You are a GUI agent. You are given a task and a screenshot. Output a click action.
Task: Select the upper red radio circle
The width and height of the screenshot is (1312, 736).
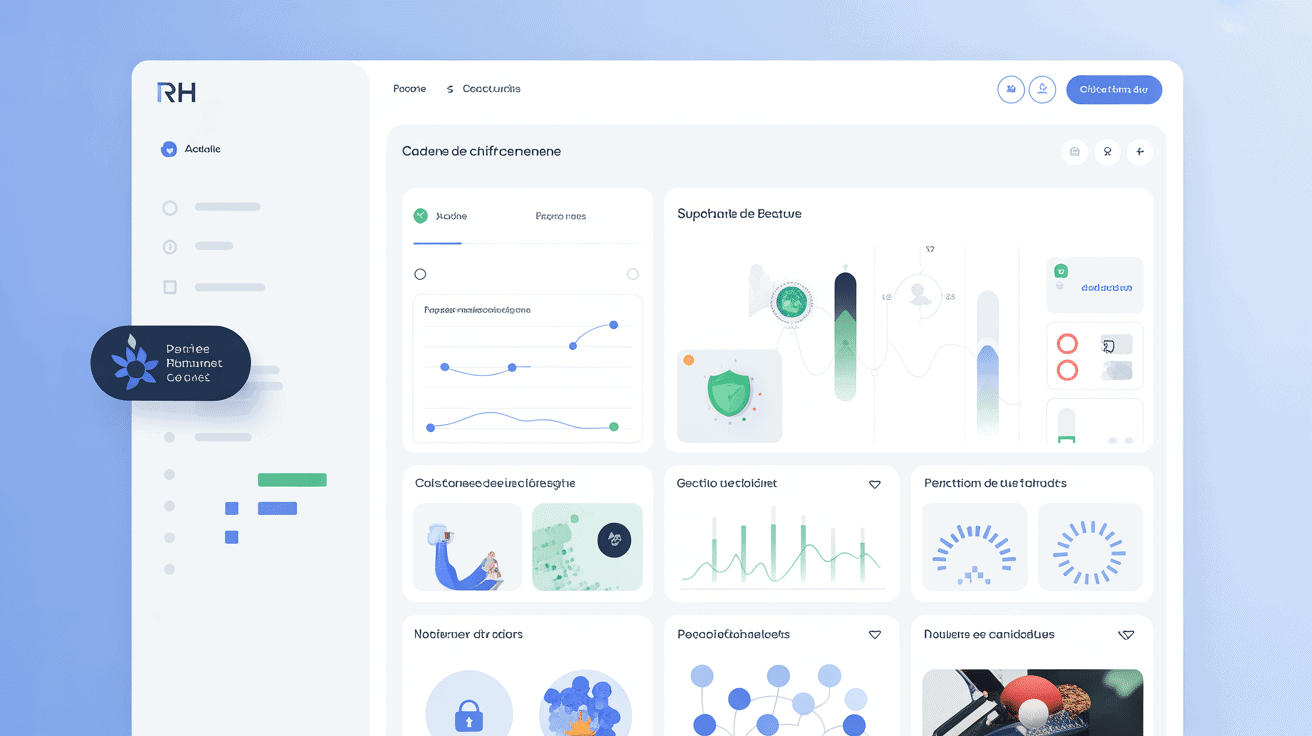(1067, 344)
